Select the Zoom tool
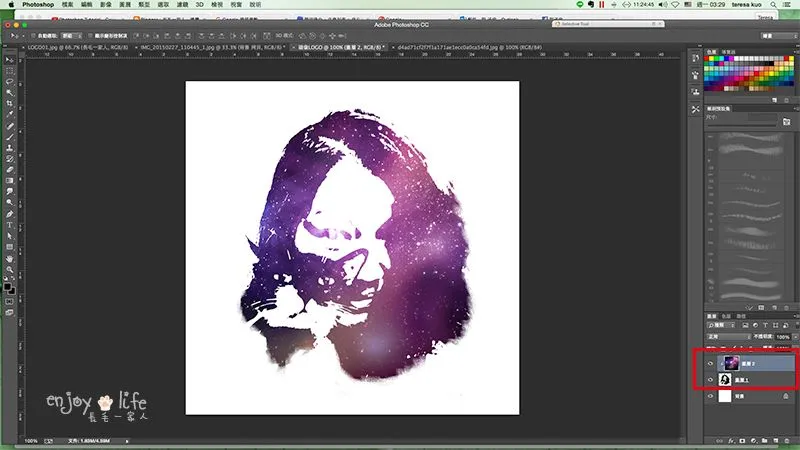The image size is (800, 450). coord(9,269)
